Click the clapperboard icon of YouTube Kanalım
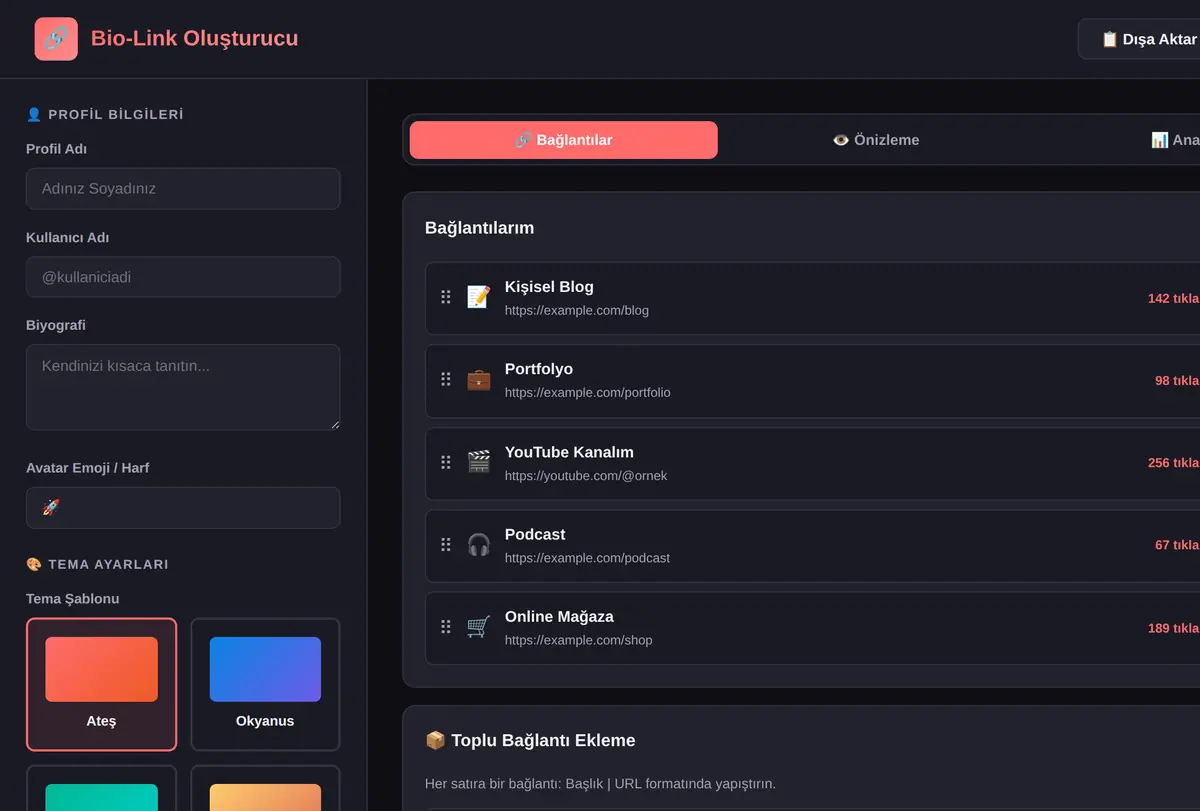Screen dimensions: 1200x811 tap(479, 462)
